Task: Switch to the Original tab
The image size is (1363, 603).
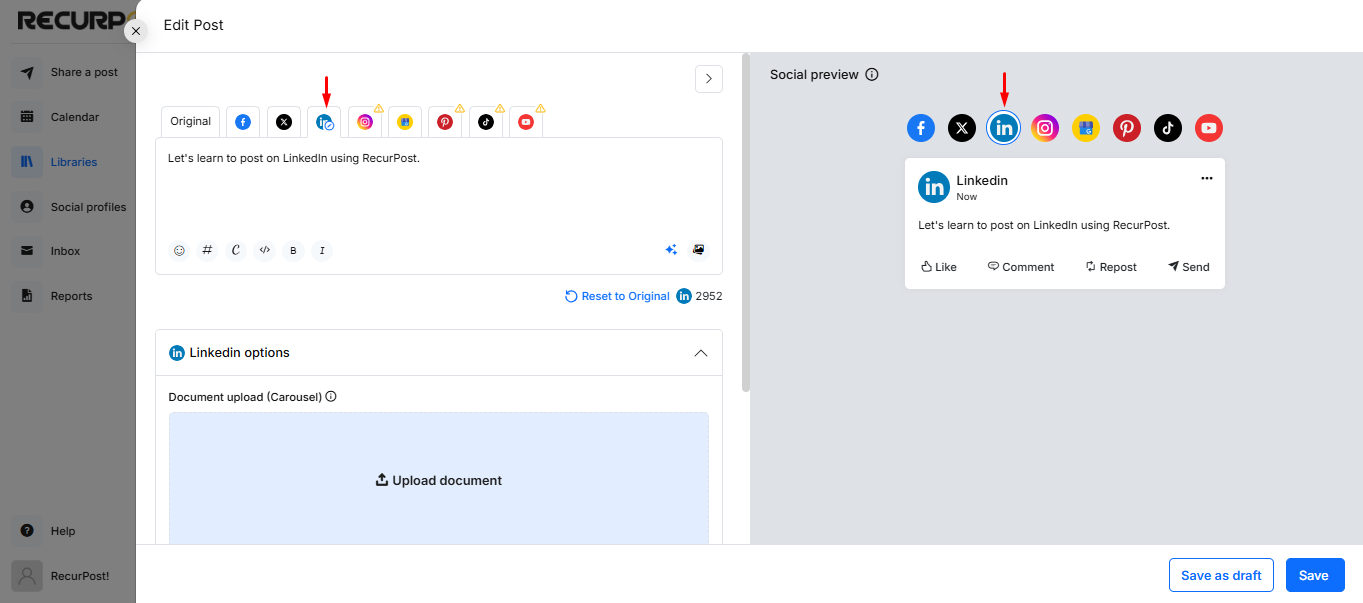Action: [190, 122]
